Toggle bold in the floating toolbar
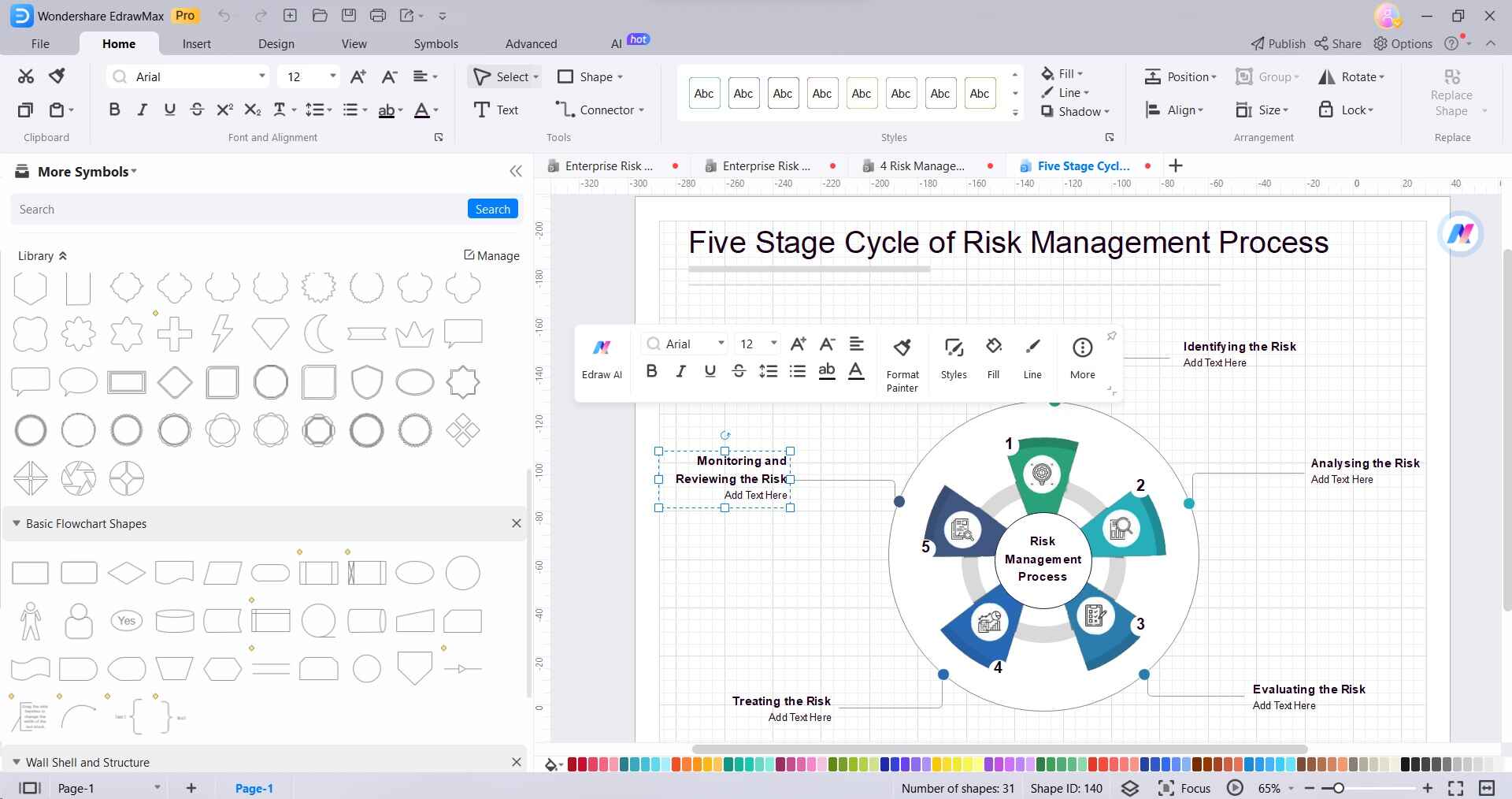This screenshot has width=1512, height=799. click(651, 371)
